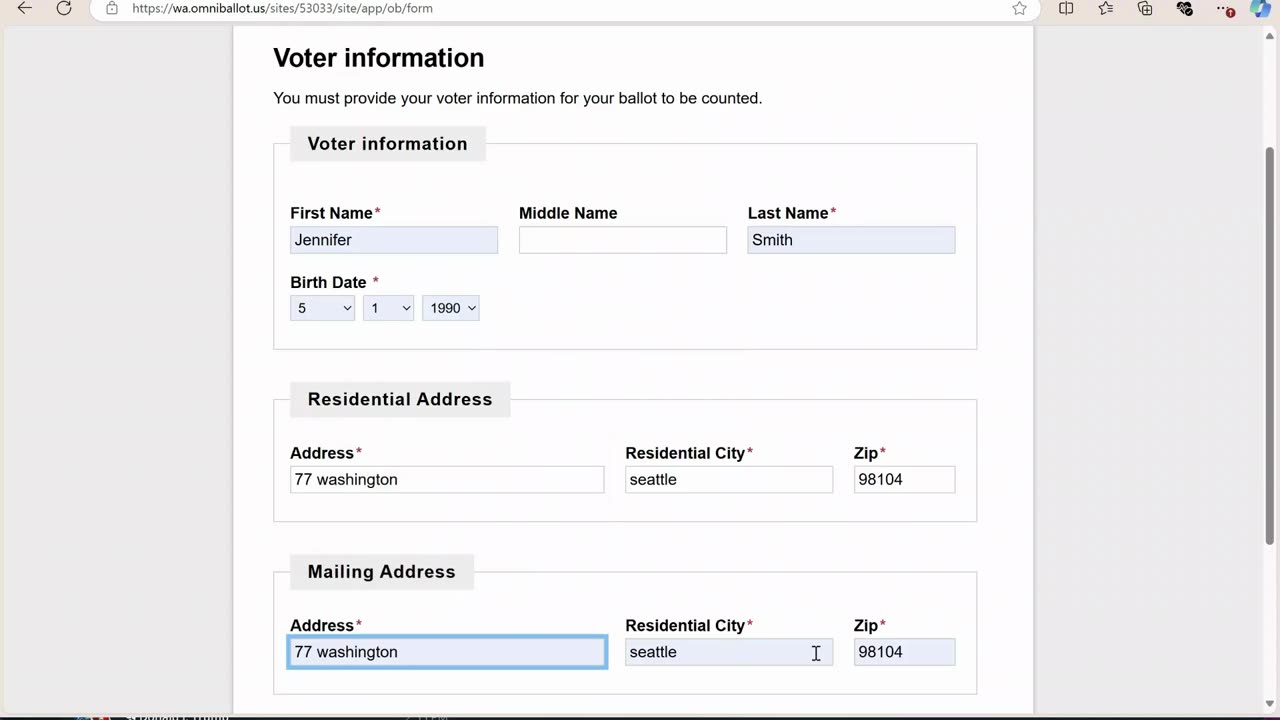1280x720 pixels.
Task: Expand the birth day dropdown
Action: tap(388, 308)
